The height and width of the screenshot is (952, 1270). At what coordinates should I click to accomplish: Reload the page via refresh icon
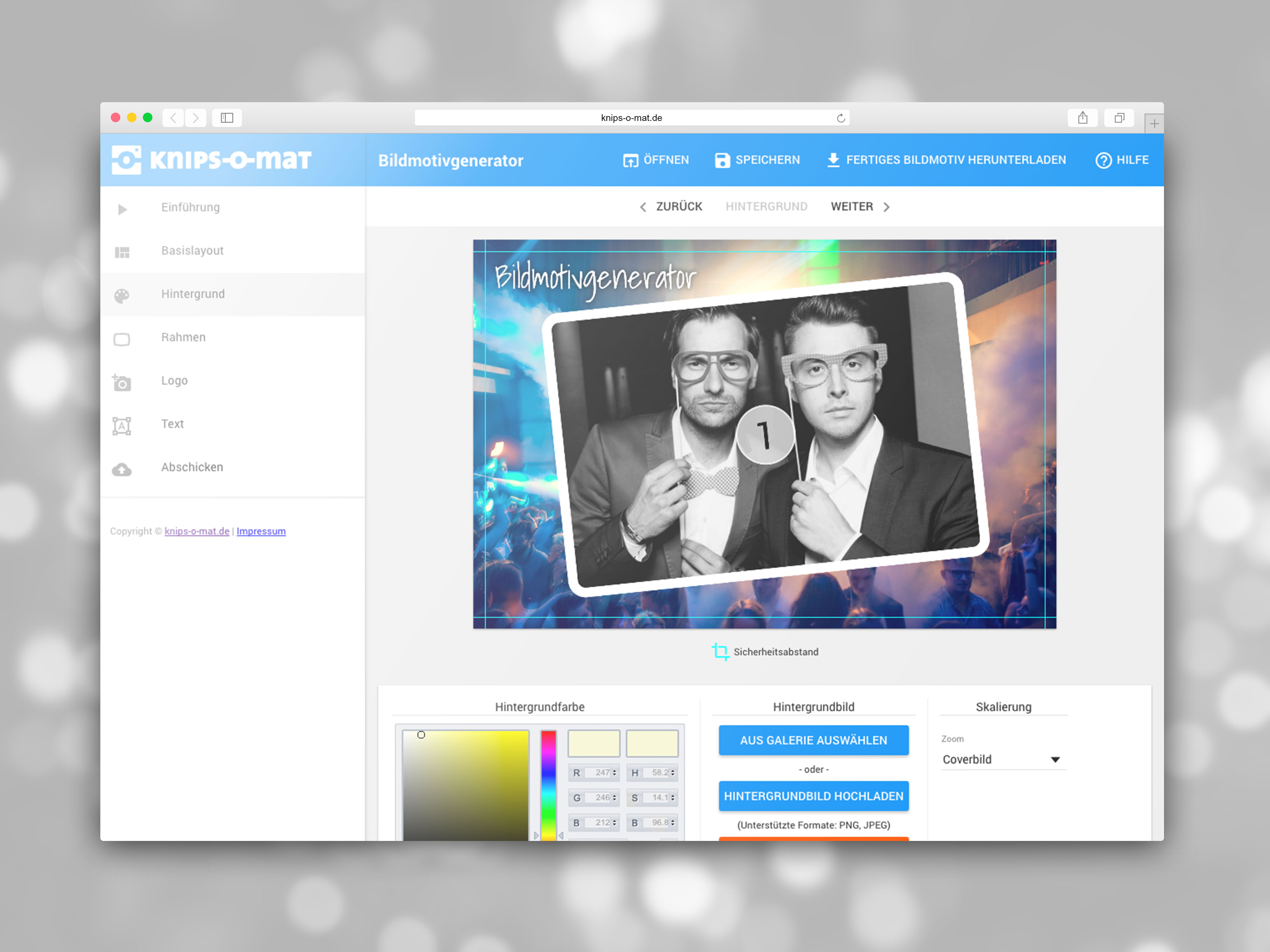pyautogui.click(x=840, y=118)
